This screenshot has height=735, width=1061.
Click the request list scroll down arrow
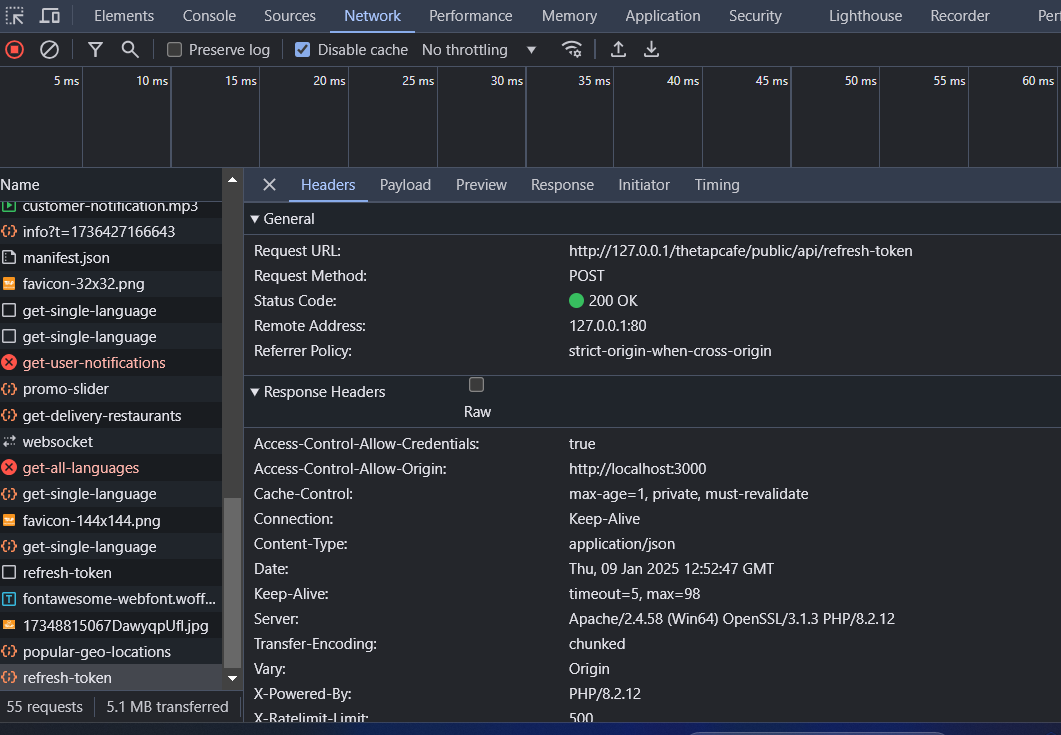coord(232,677)
